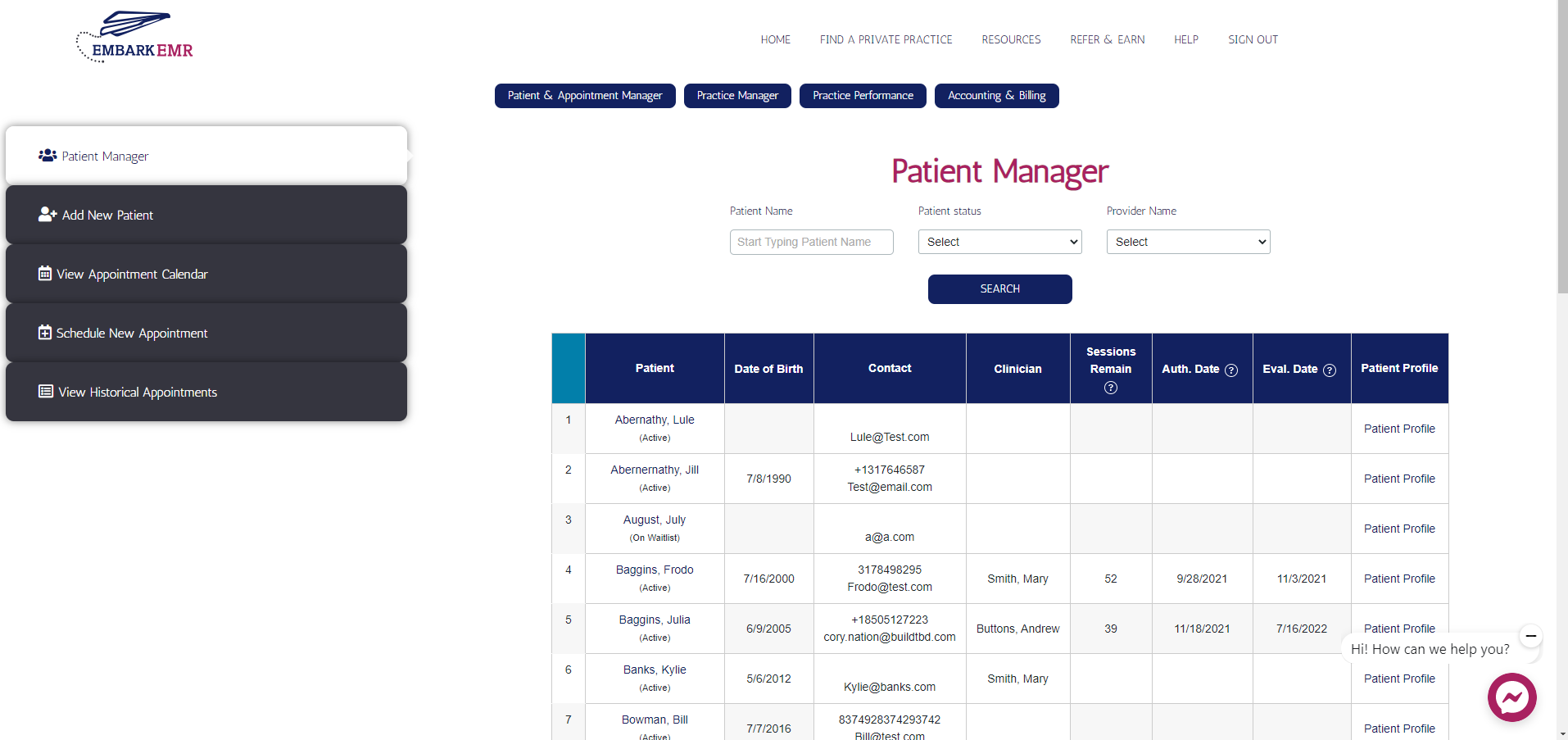Open the Provider Name dropdown

tap(1187, 242)
